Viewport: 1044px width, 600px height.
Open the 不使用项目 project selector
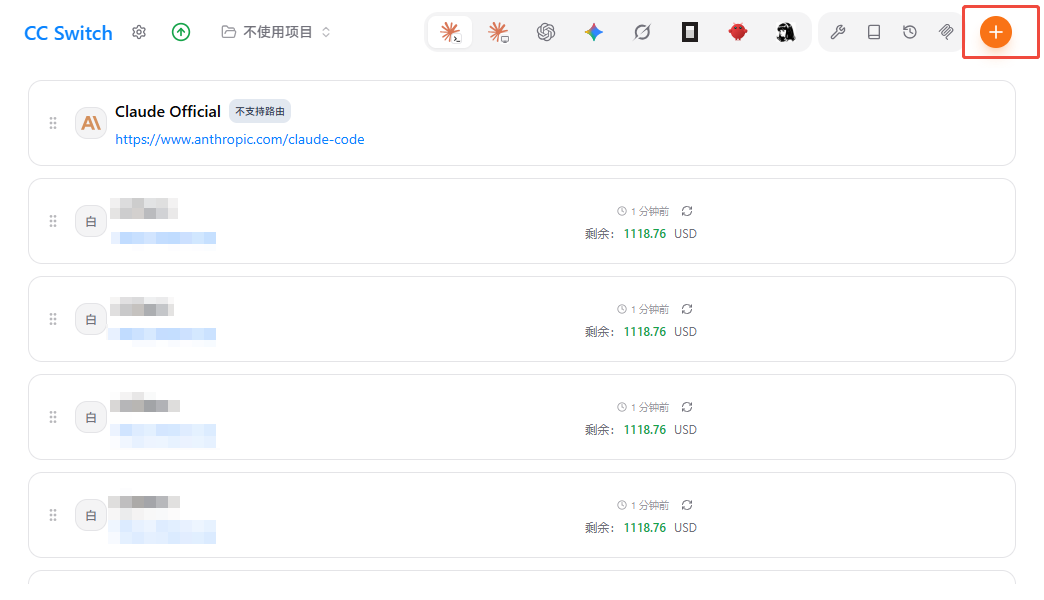click(x=276, y=32)
